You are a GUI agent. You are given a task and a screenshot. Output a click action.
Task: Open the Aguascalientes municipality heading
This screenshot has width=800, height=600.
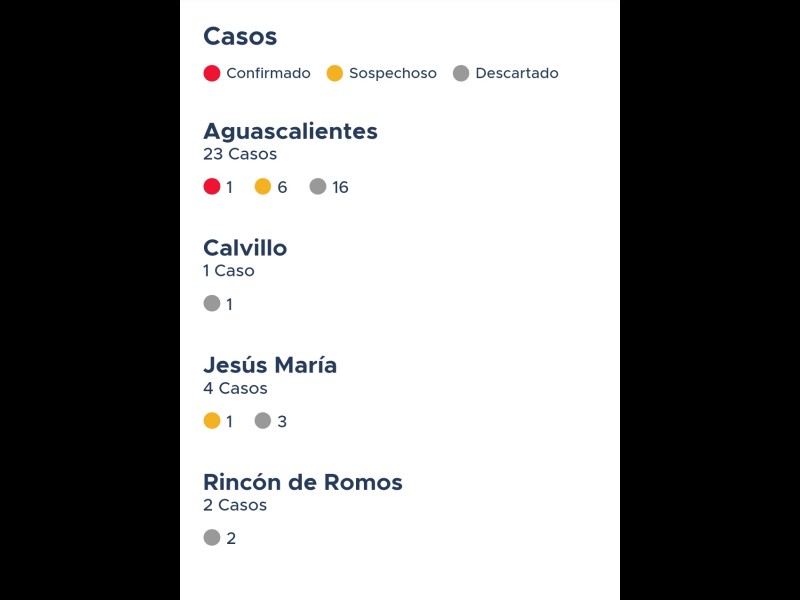pyautogui.click(x=290, y=131)
